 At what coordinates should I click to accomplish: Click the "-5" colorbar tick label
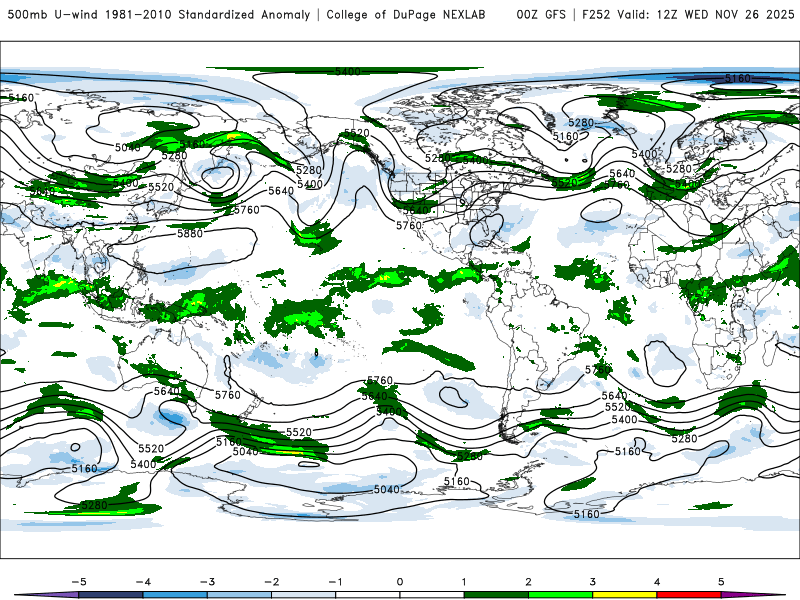tap(79, 582)
